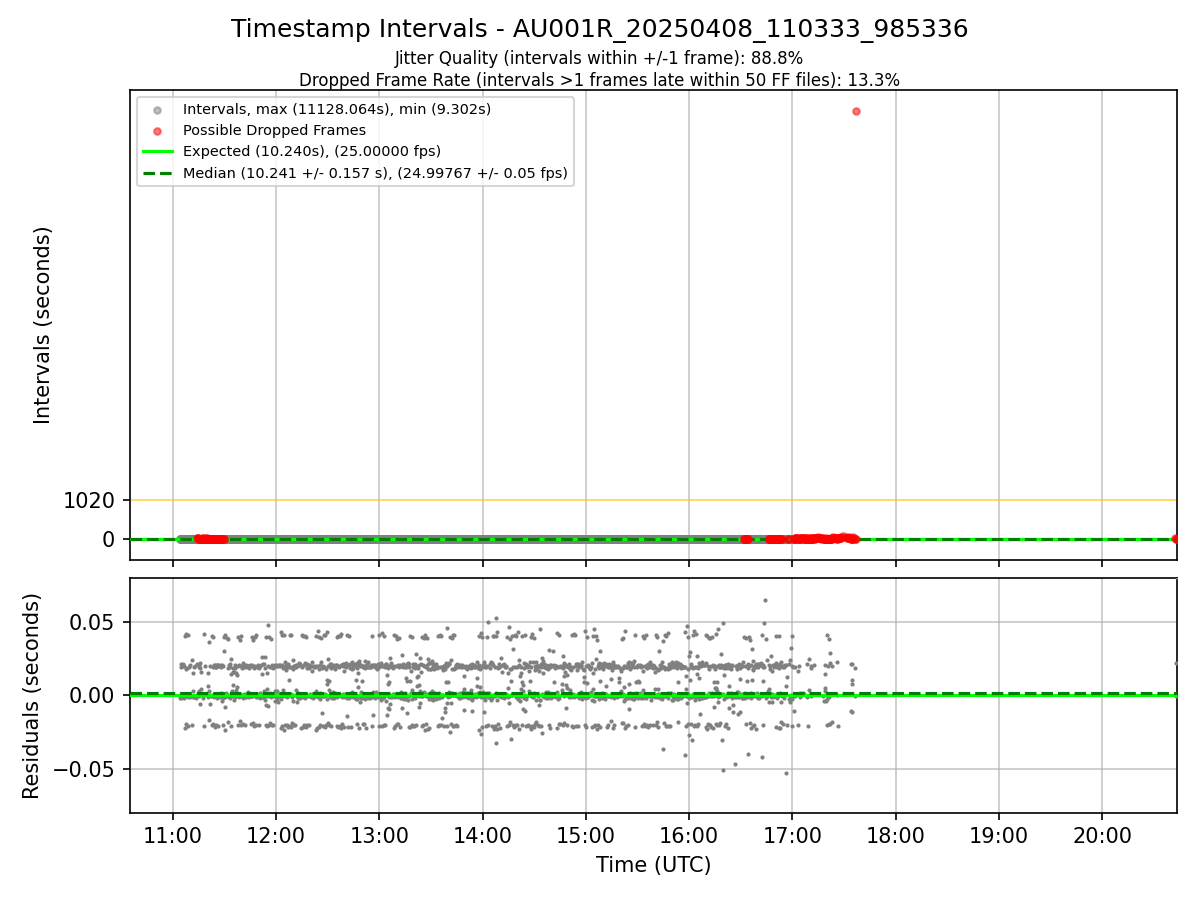This screenshot has width=1200, height=900.
Task: Click the '14:00' time tick label
Action: [483, 835]
